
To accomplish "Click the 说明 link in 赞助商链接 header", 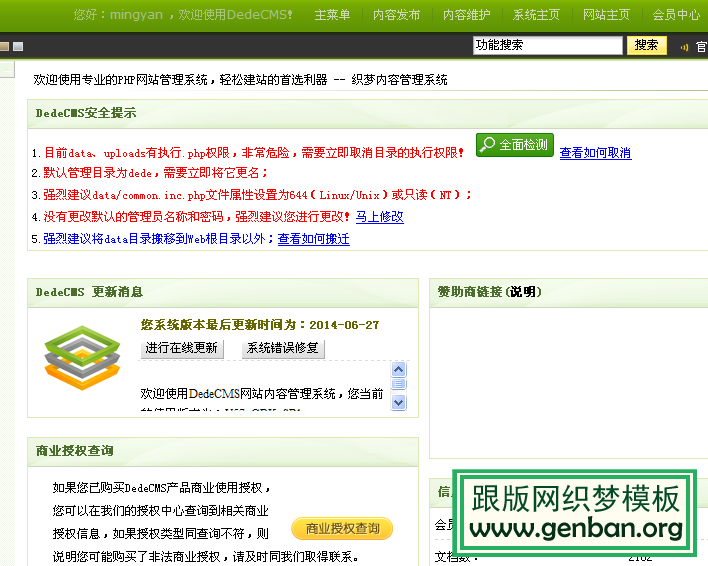I will (x=523, y=292).
